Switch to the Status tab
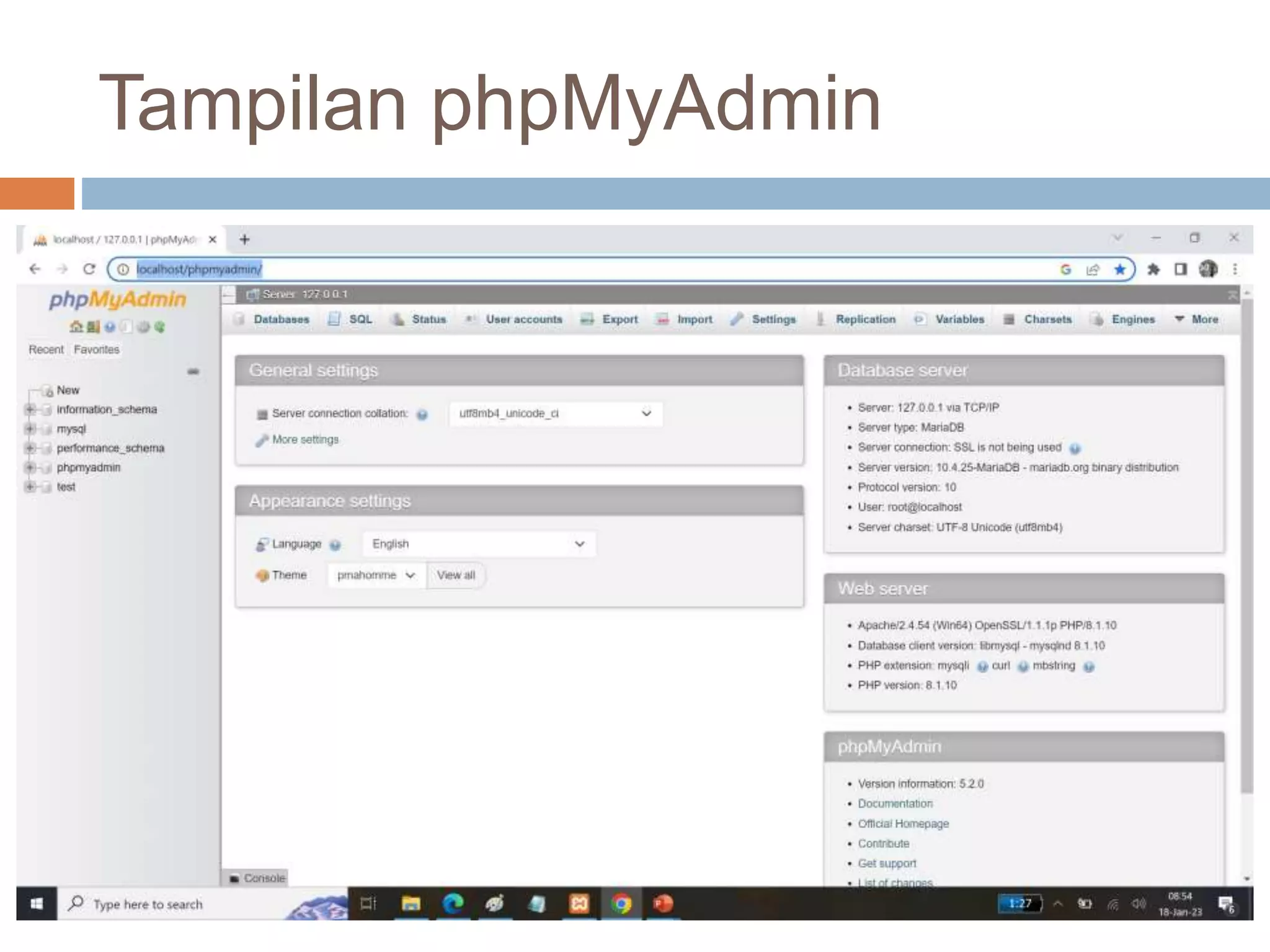 419,319
